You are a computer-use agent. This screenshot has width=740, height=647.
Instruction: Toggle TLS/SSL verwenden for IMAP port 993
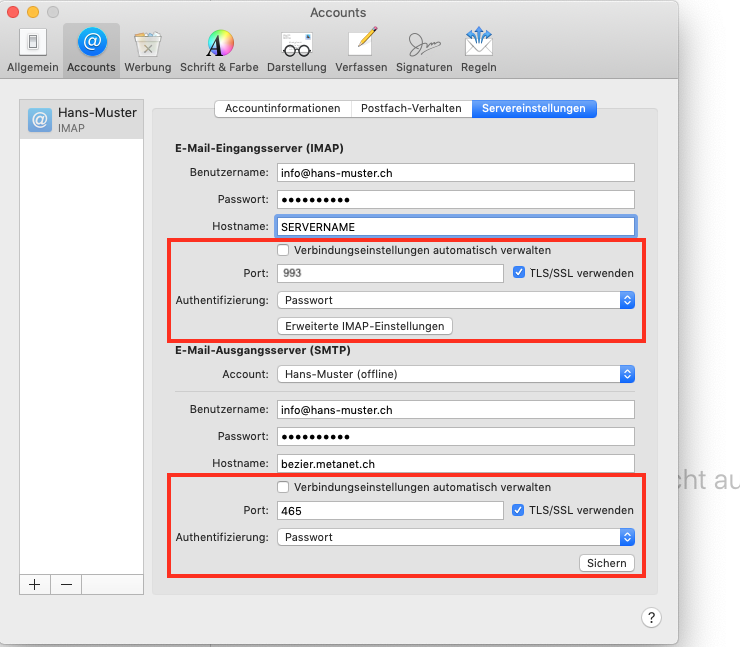pyautogui.click(x=518, y=273)
